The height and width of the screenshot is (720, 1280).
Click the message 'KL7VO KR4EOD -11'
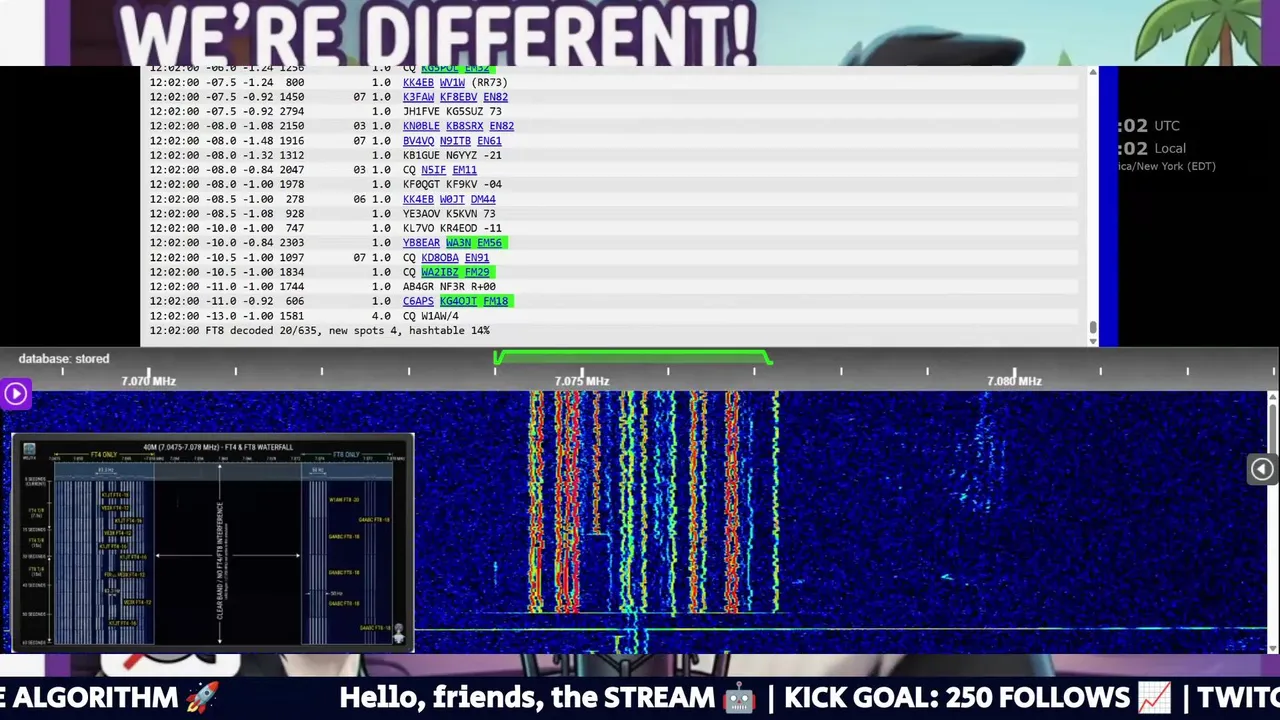452,228
